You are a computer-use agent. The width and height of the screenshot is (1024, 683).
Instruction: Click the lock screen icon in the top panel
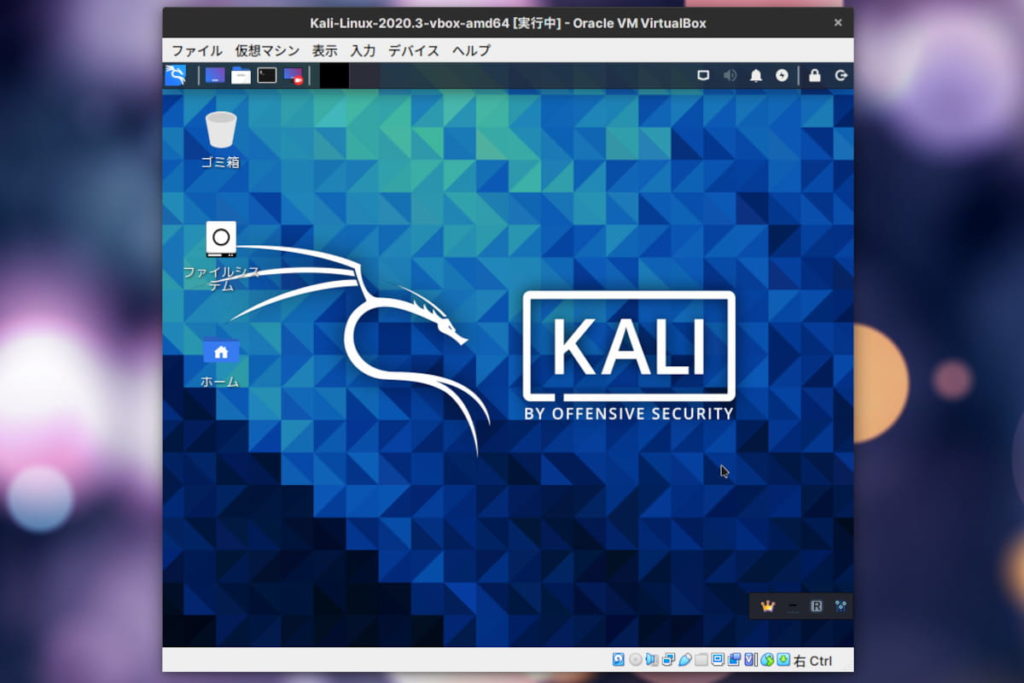click(814, 75)
